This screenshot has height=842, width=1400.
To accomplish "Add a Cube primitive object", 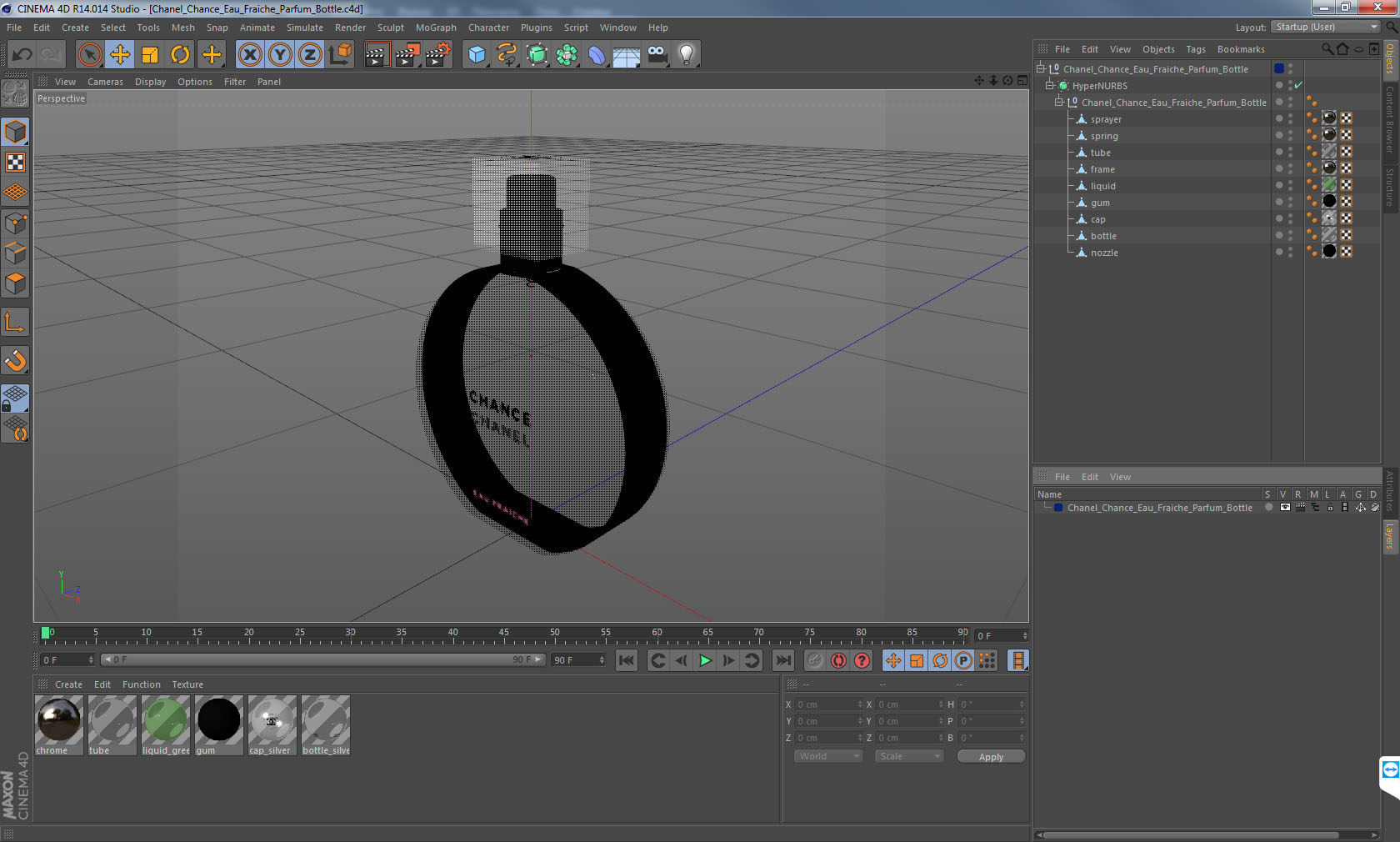I will tap(477, 55).
